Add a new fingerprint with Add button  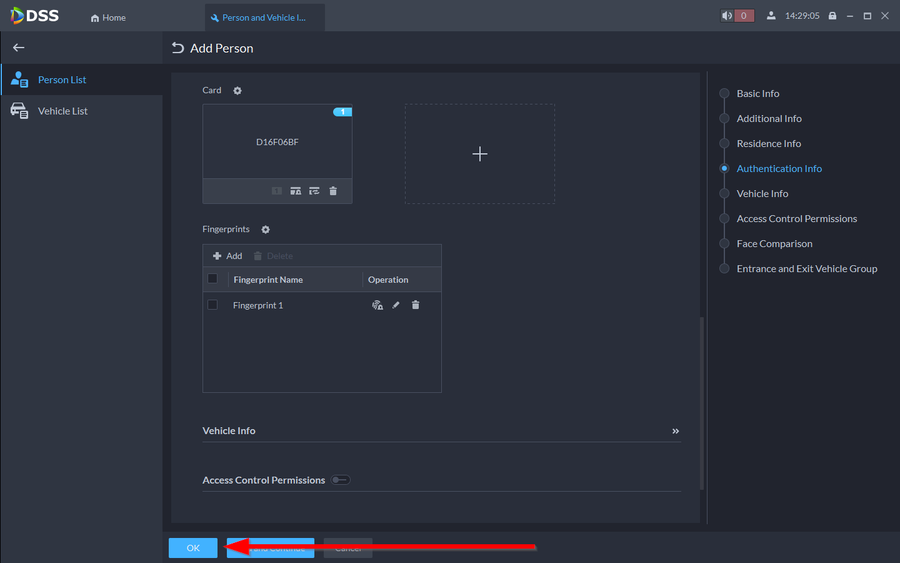click(227, 256)
